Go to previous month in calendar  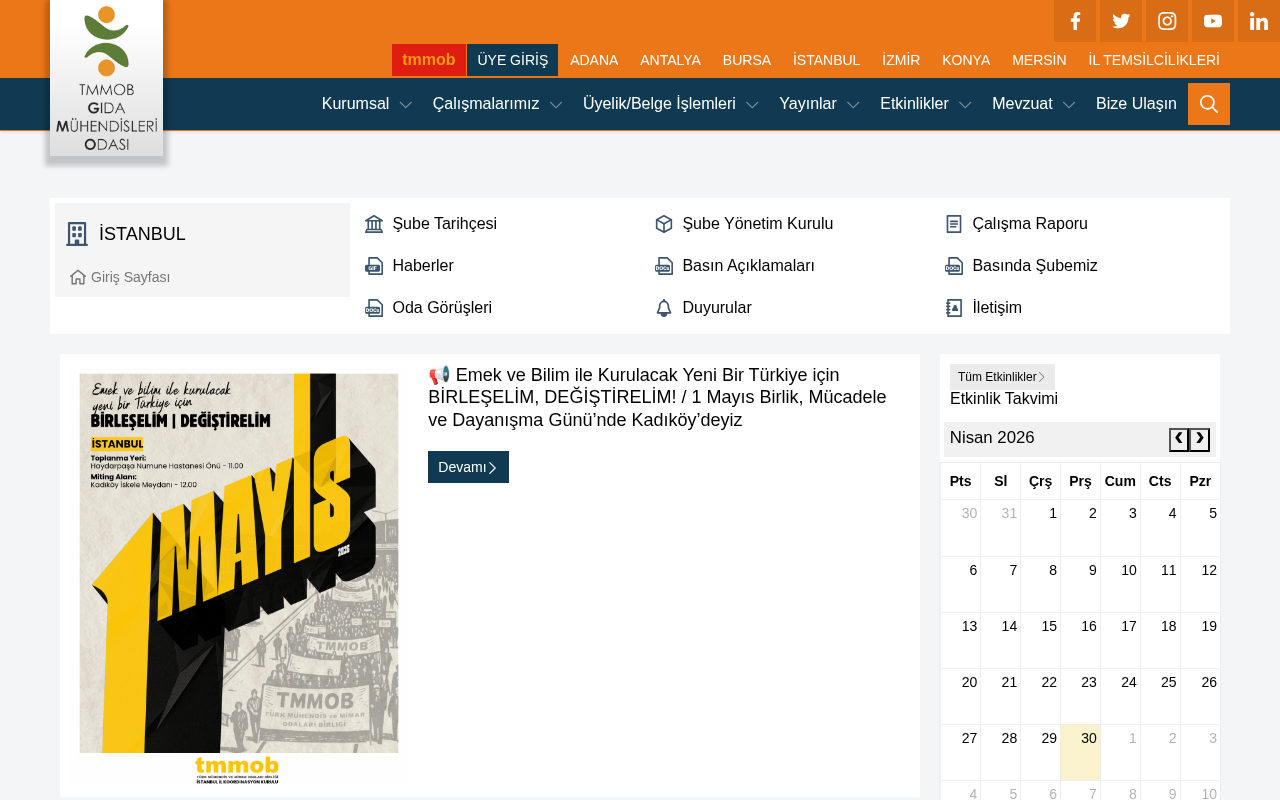pyautogui.click(x=1179, y=440)
